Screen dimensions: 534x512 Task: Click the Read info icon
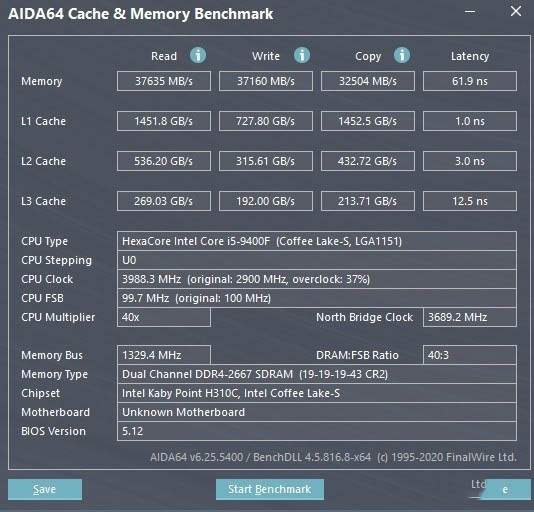pos(198,55)
